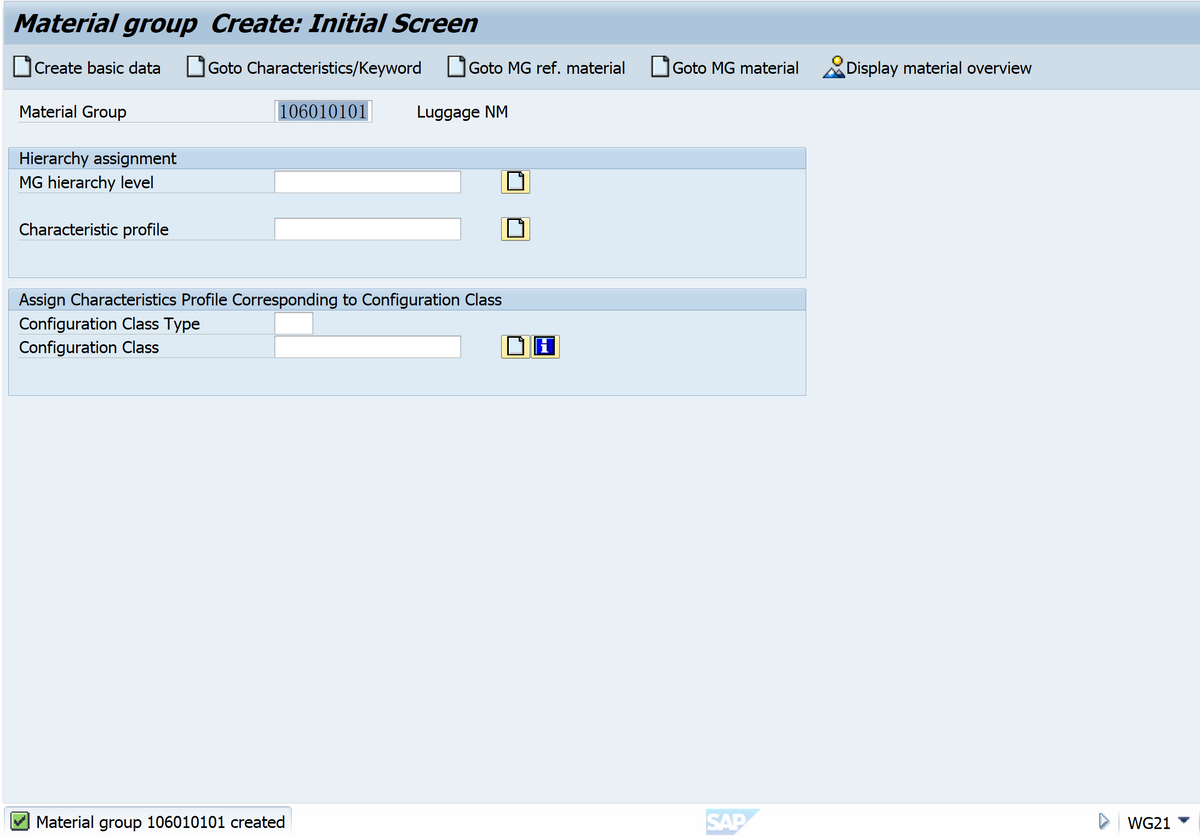Focus the Material Group input field
1200x836 pixels.
point(323,111)
